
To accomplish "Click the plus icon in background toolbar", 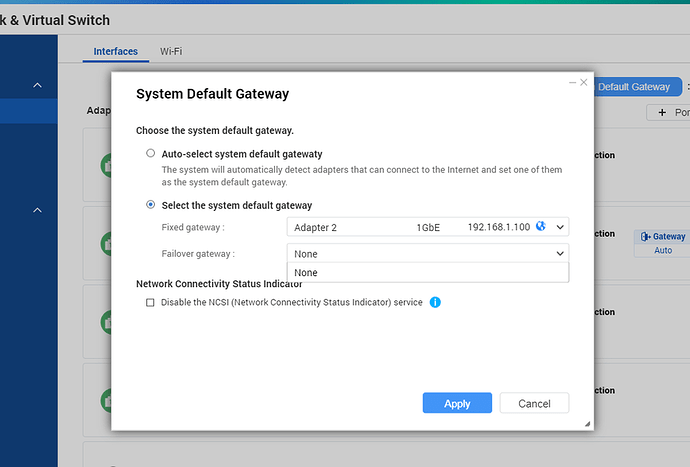I will 662,113.
